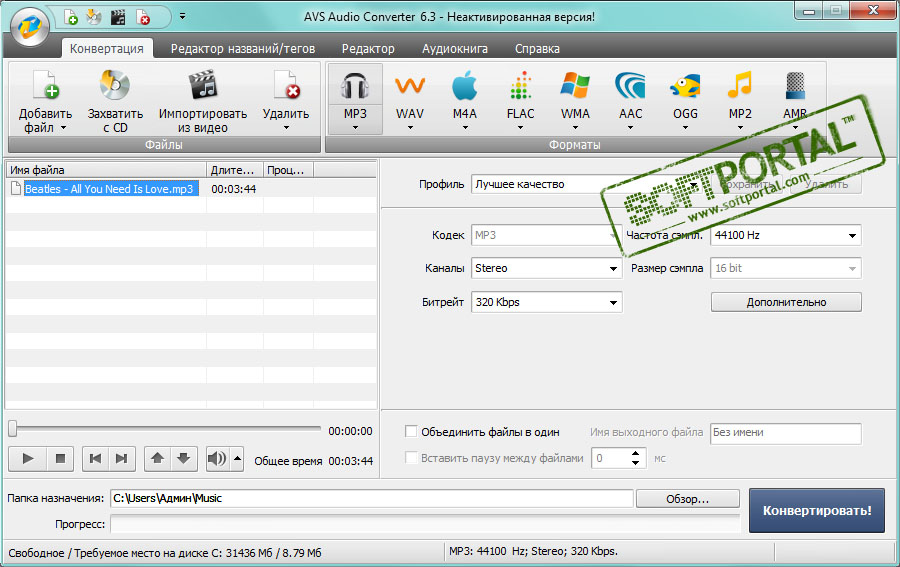Image resolution: width=900 pixels, height=567 pixels.
Task: Click the Размер сэмпла 16 bit box
Action: pyautogui.click(x=786, y=268)
